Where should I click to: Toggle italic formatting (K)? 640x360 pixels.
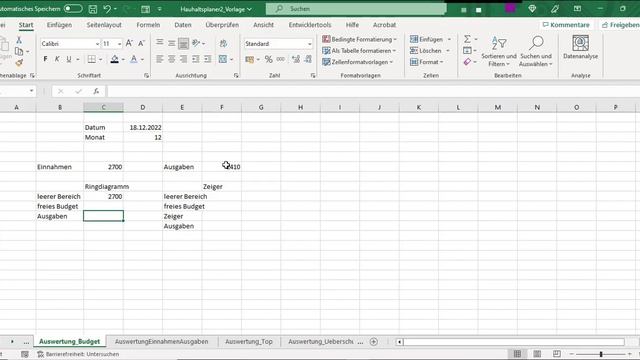[x=57, y=59]
